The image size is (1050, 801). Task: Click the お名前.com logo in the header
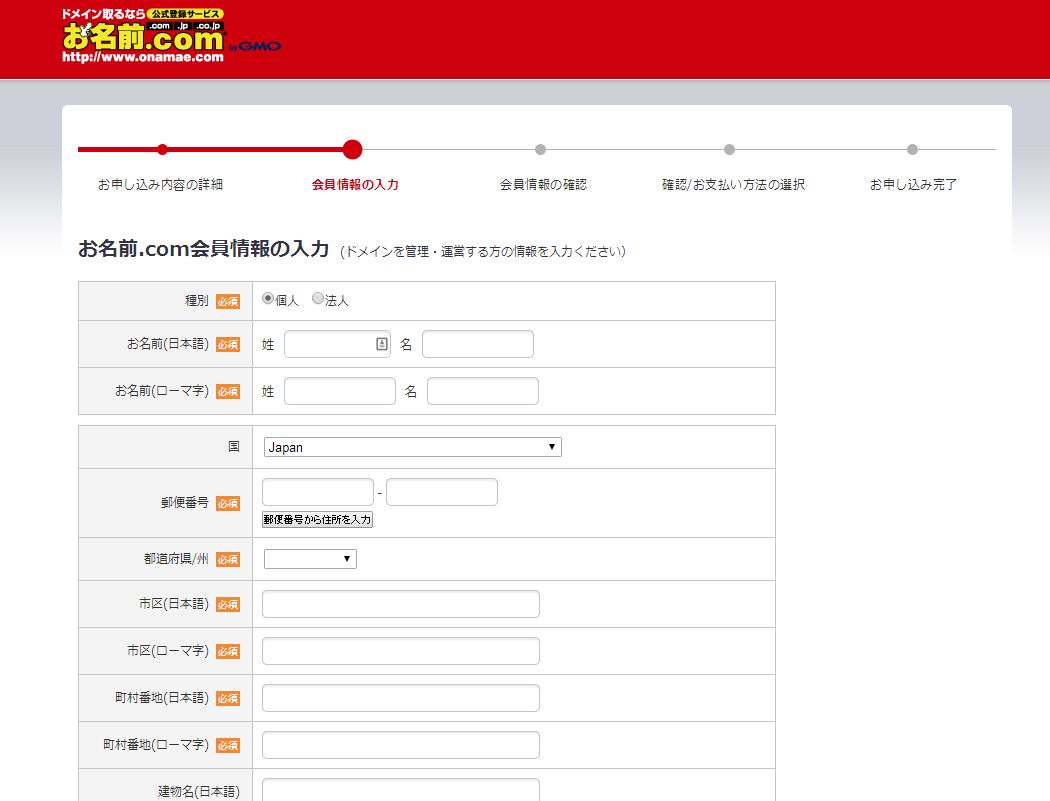click(x=171, y=36)
